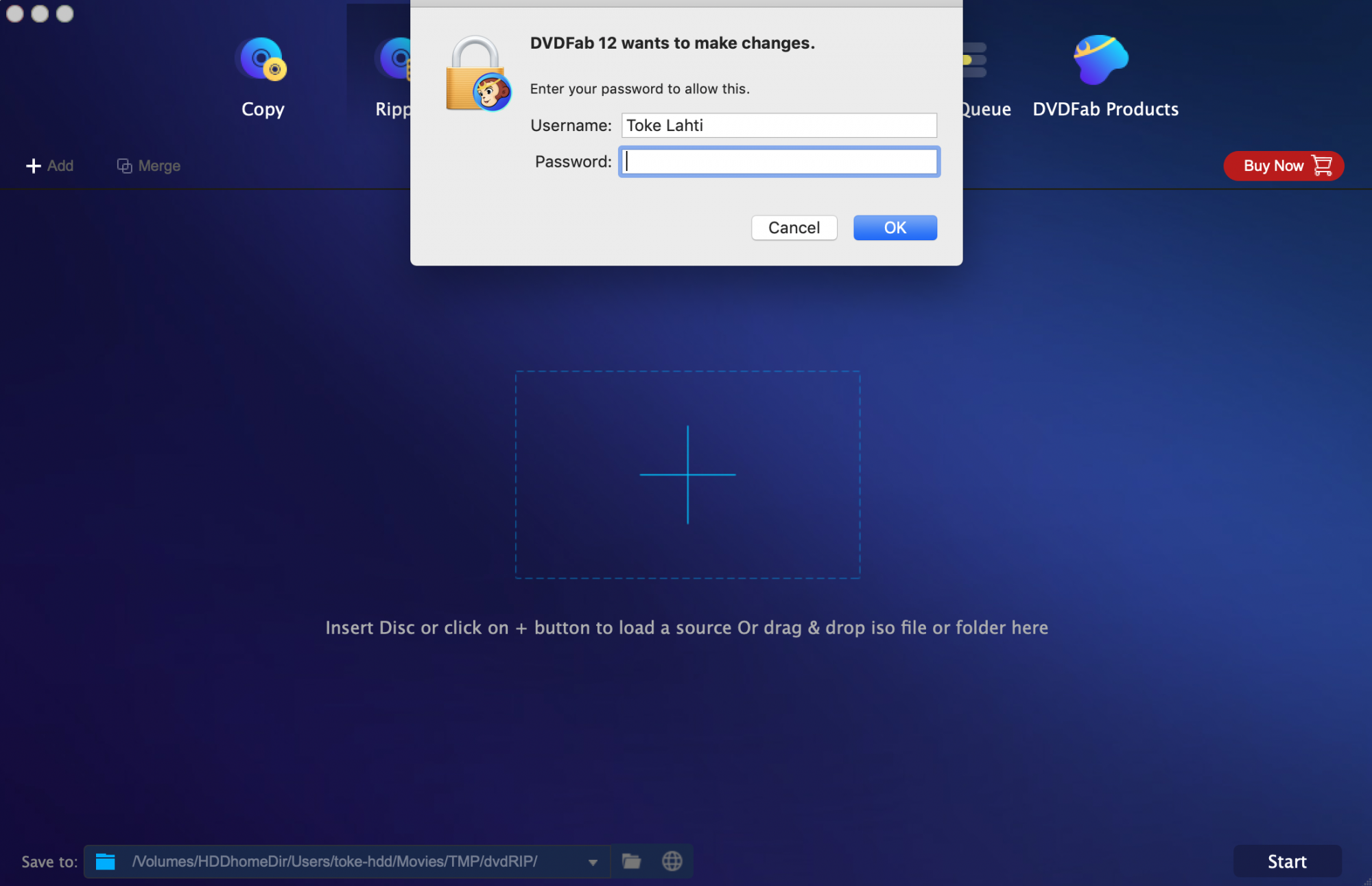Click the red Buy Now button
Image resolution: width=1372 pixels, height=886 pixels.
point(1283,166)
